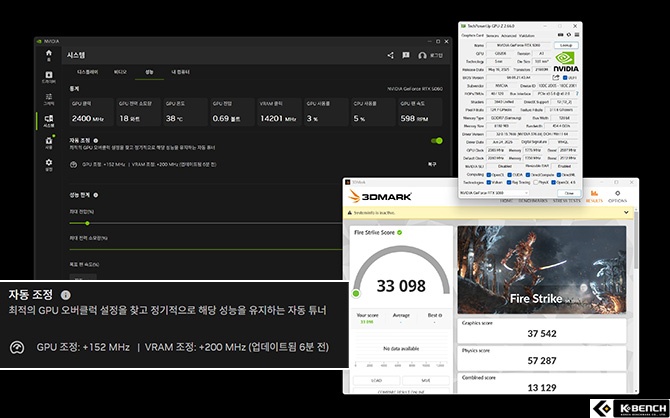Toggle the OpenGL 4.6 checkbox in GPU-Z
The height and width of the screenshot is (418, 670).
pos(553,183)
